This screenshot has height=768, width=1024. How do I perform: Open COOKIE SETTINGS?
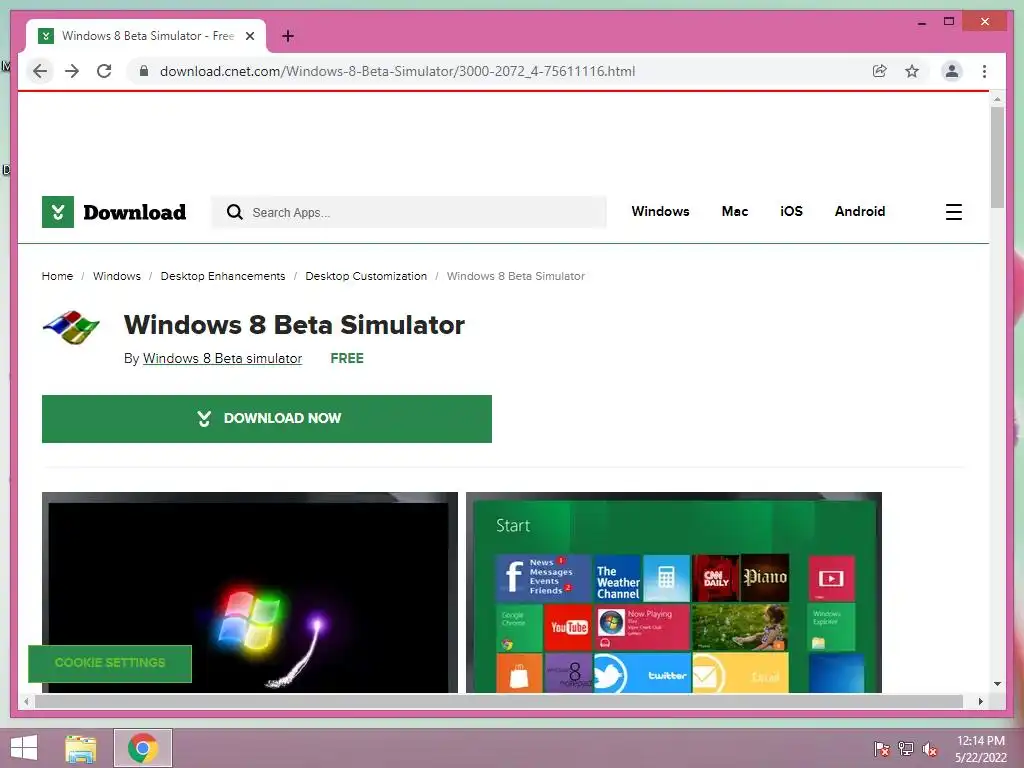click(x=110, y=663)
